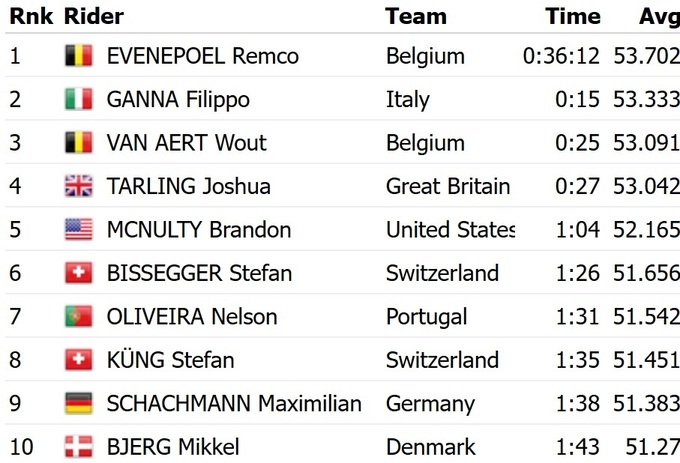Sort by the Time column header
680x463 pixels.
[x=573, y=17]
